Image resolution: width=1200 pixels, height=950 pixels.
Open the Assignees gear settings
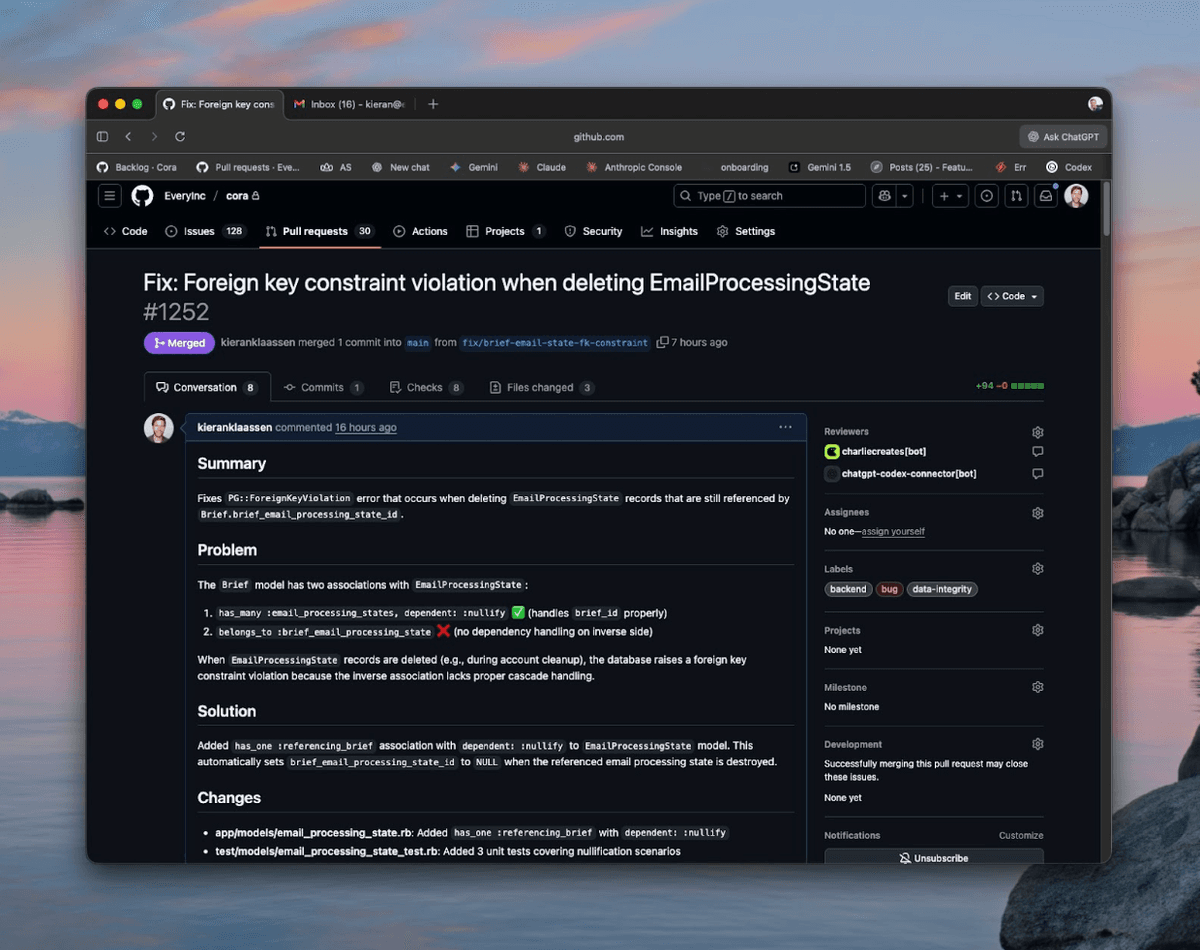(1038, 513)
